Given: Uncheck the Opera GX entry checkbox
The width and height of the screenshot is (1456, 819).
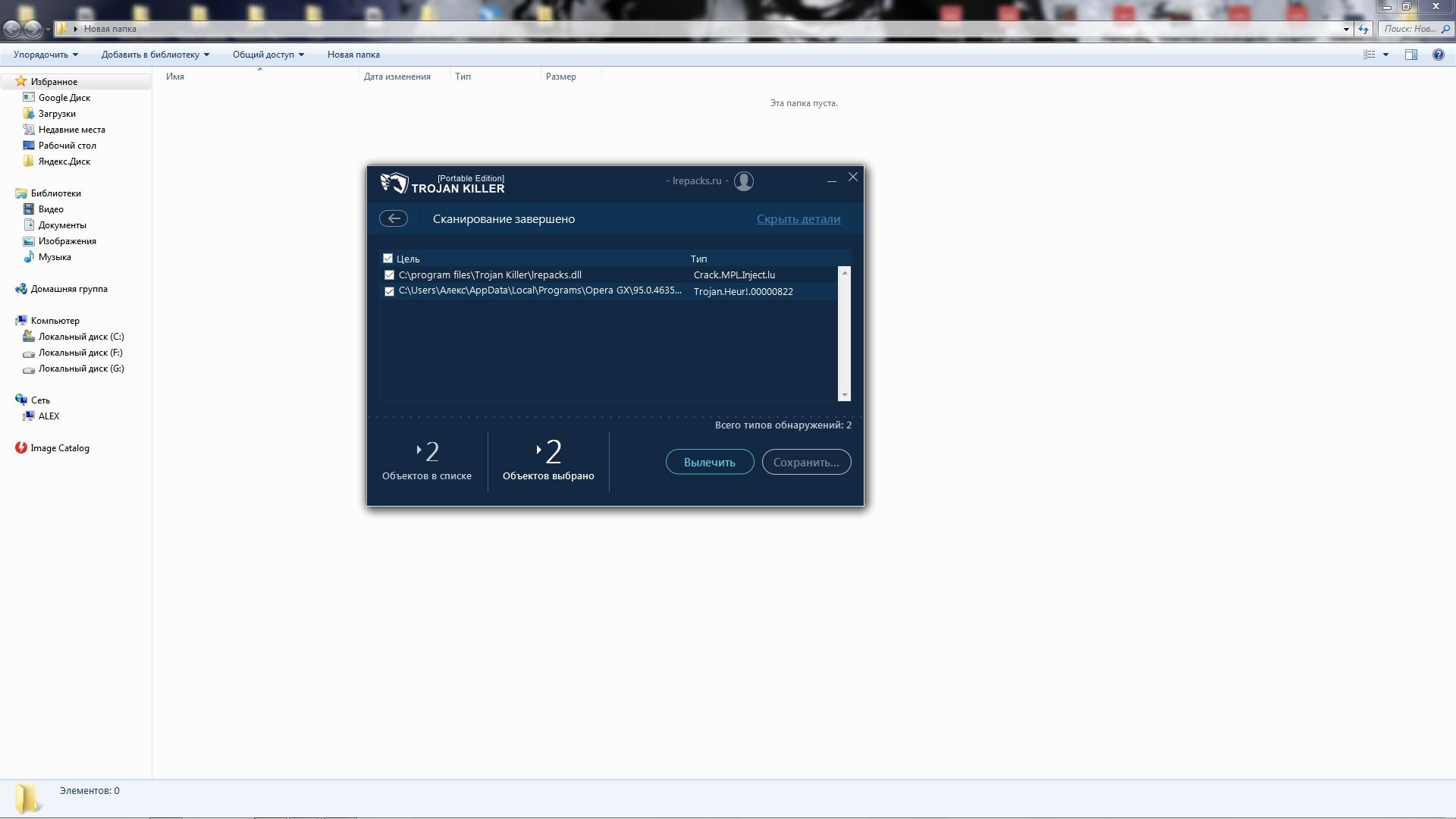Looking at the screenshot, I should [389, 291].
